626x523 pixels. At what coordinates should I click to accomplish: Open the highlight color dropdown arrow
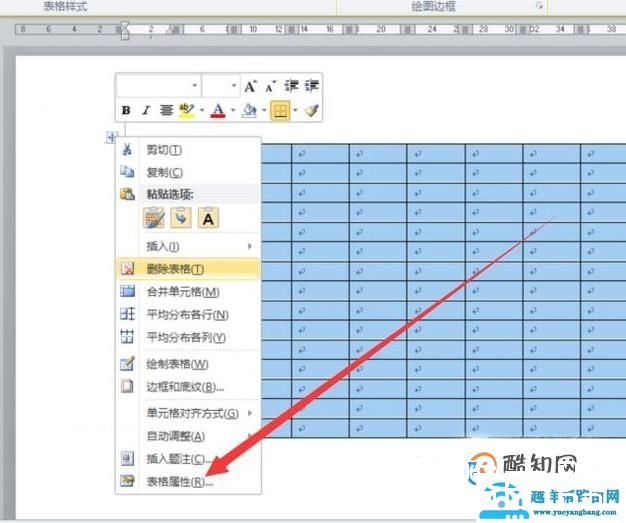pos(202,110)
